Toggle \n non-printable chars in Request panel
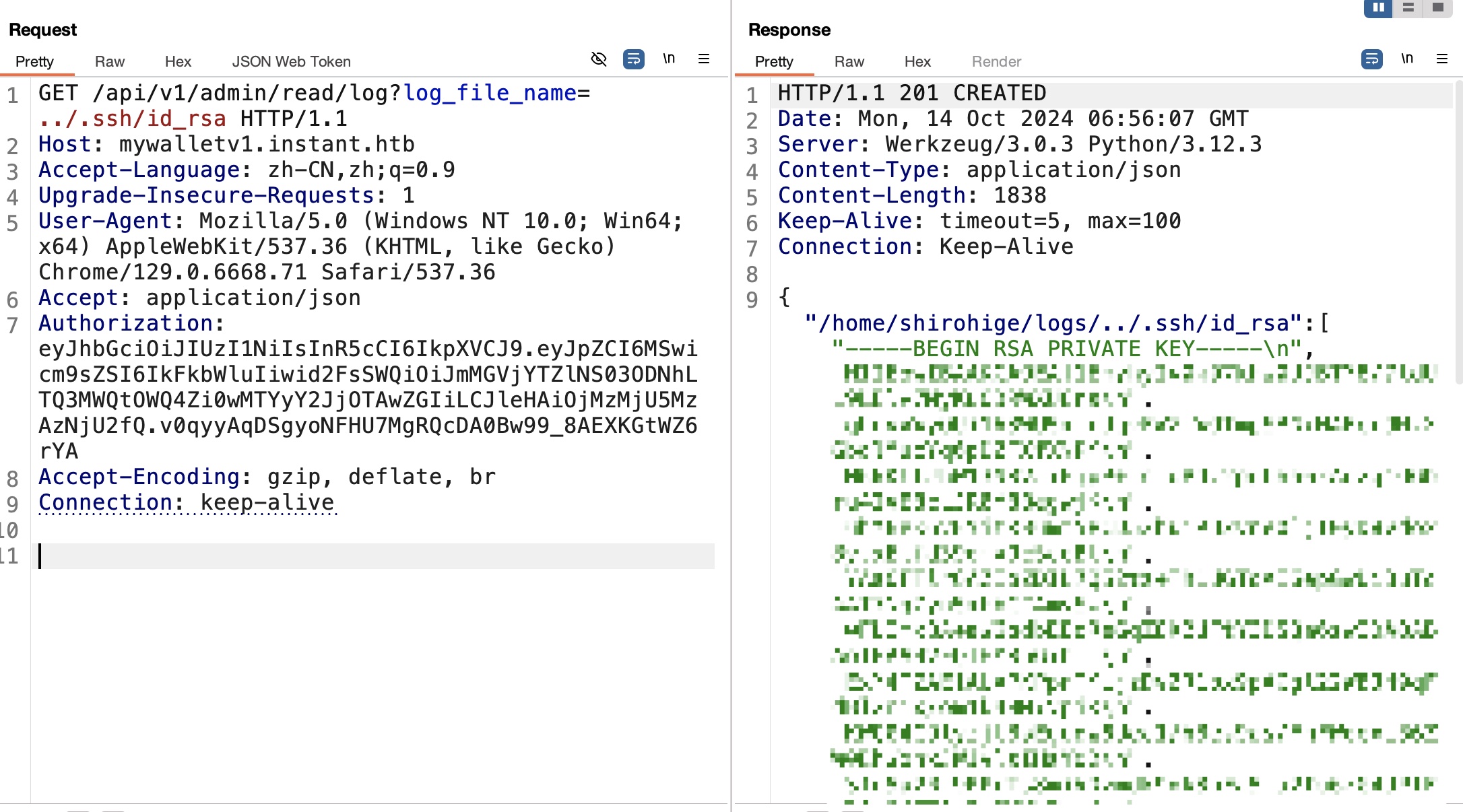The height and width of the screenshot is (812, 1463). [x=669, y=59]
